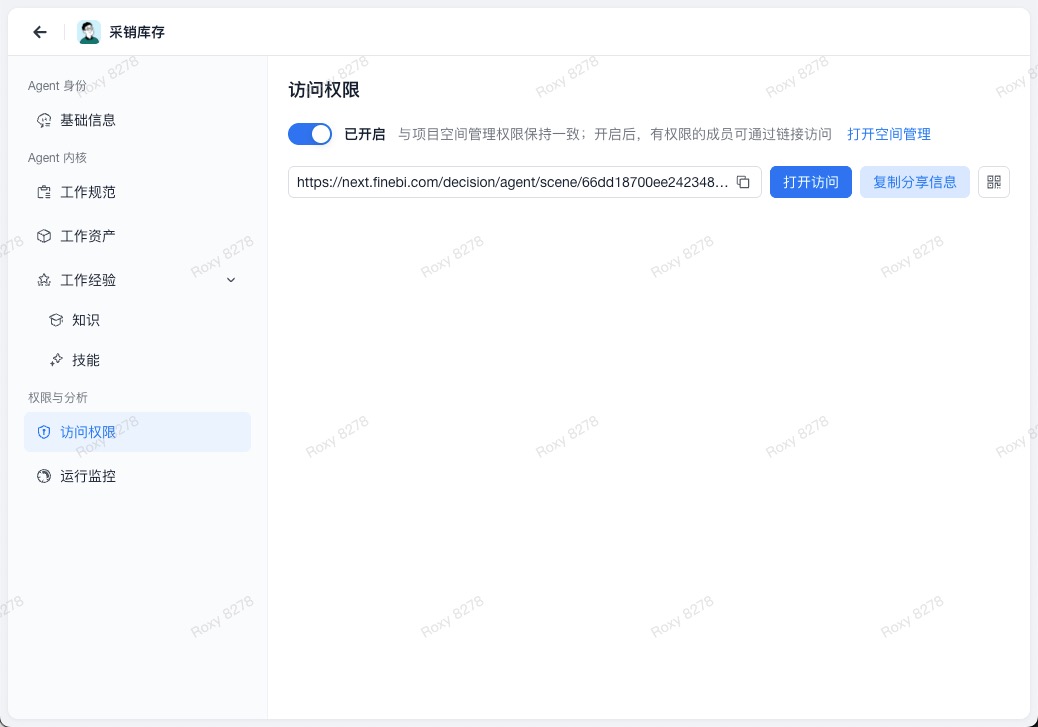Collapse the 工作经验 section chevron
This screenshot has width=1038, height=727.
tap(231, 280)
